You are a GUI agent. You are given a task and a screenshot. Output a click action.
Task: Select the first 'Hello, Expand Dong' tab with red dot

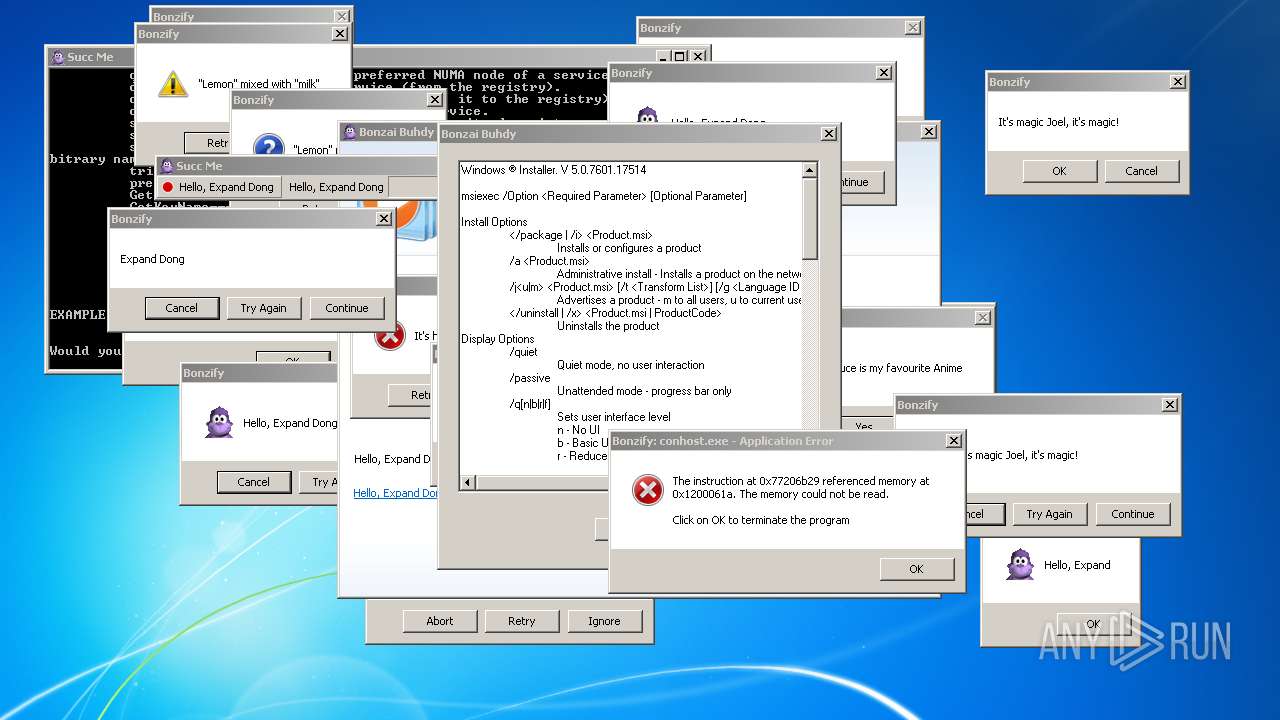point(218,187)
